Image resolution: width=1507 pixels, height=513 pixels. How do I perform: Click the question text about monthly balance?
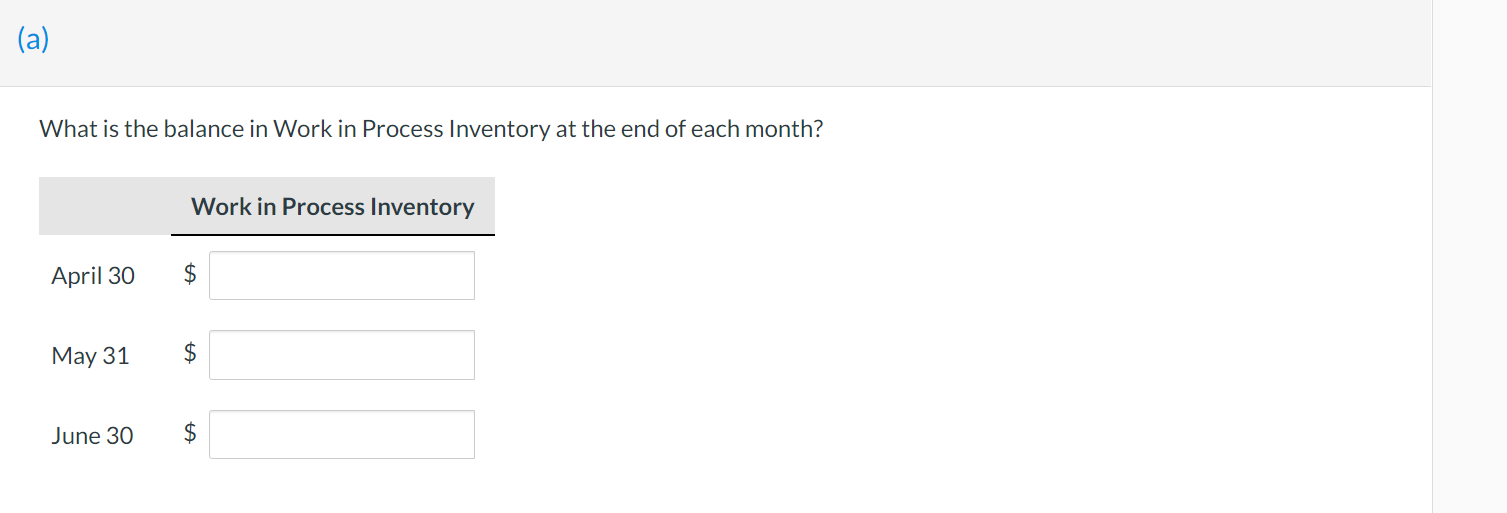[431, 129]
